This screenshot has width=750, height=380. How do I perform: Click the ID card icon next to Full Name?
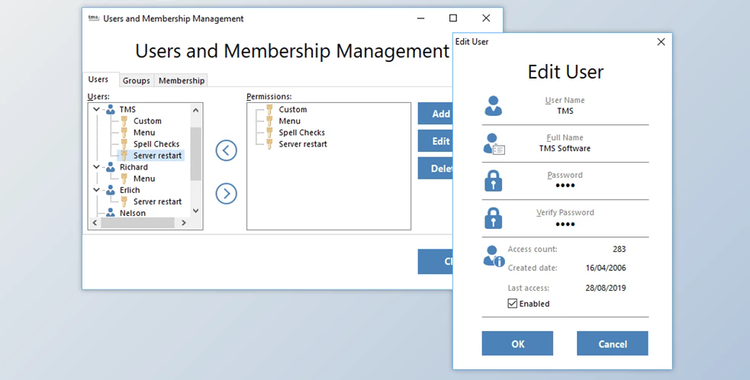tap(494, 144)
